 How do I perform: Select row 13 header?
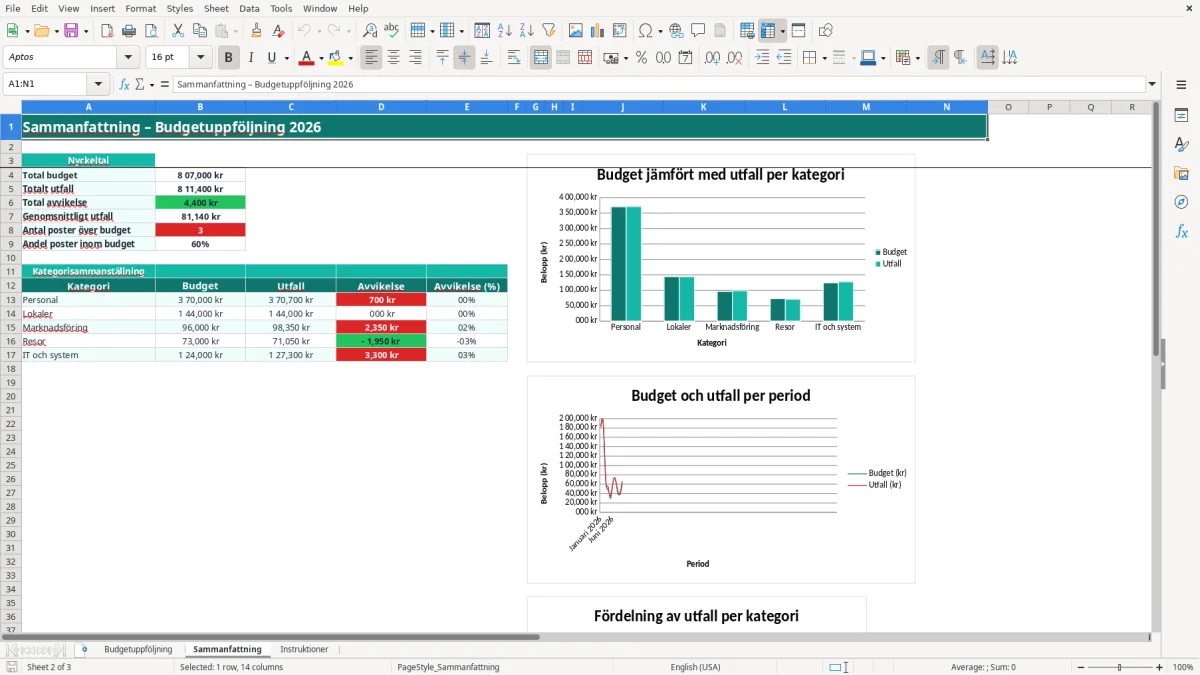click(11, 300)
